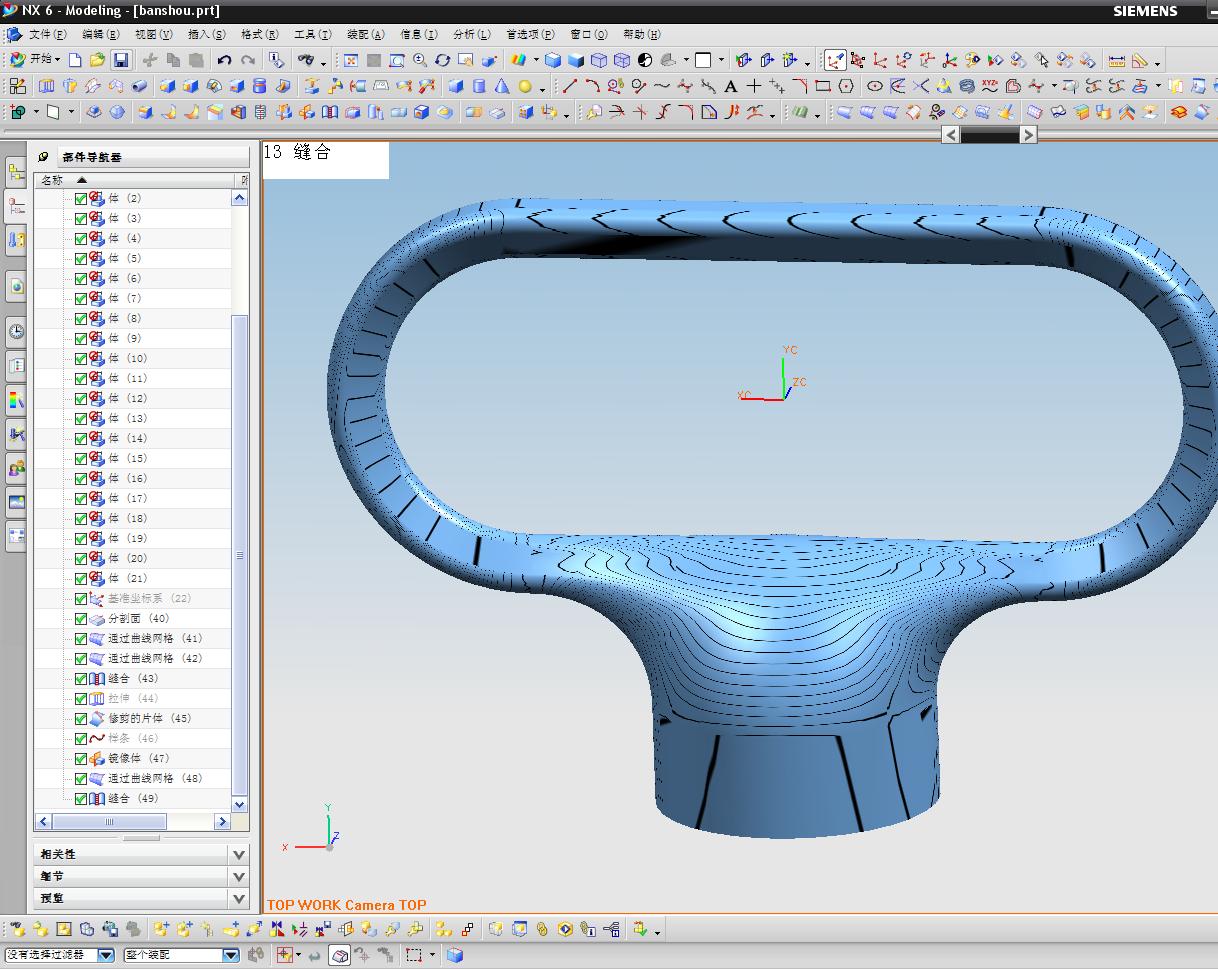Select 通过曲线网格 (41) in the navigator

pos(155,638)
